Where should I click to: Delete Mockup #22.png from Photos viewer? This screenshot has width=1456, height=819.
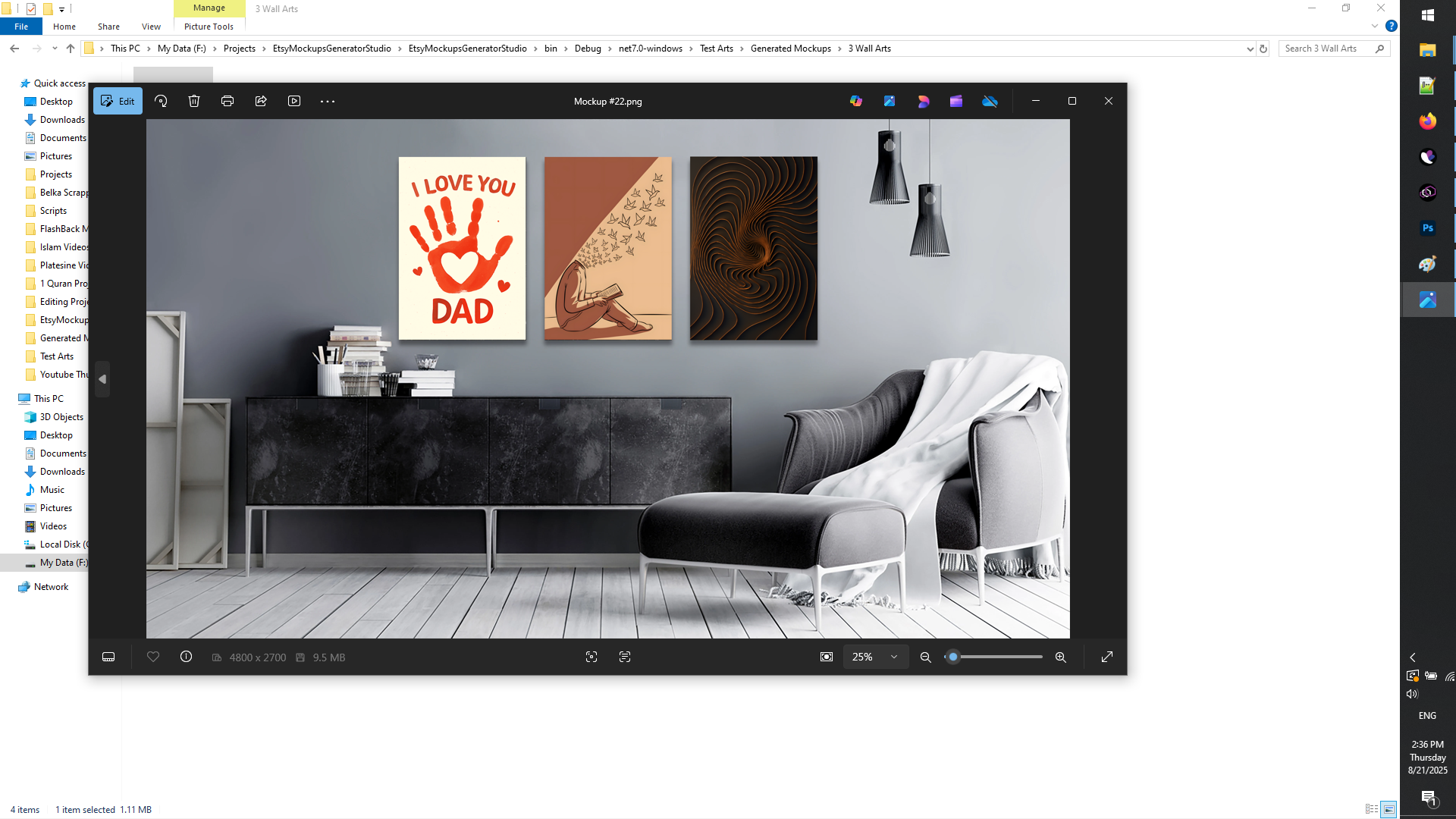tap(194, 100)
